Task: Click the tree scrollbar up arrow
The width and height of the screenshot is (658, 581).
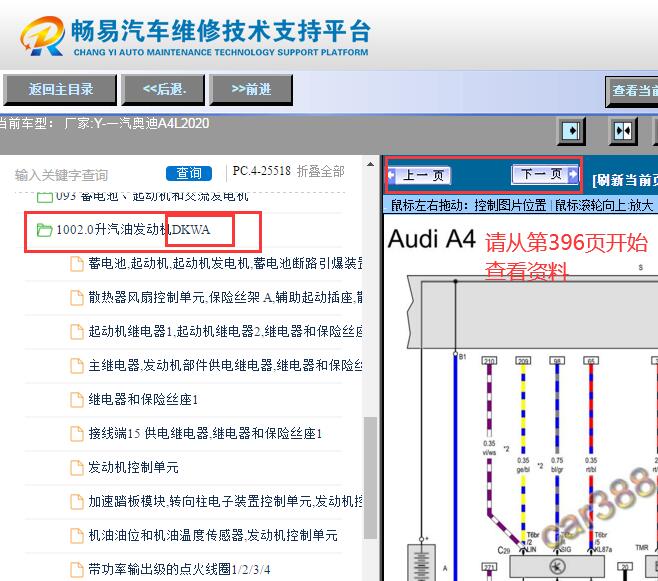Action: click(x=370, y=164)
